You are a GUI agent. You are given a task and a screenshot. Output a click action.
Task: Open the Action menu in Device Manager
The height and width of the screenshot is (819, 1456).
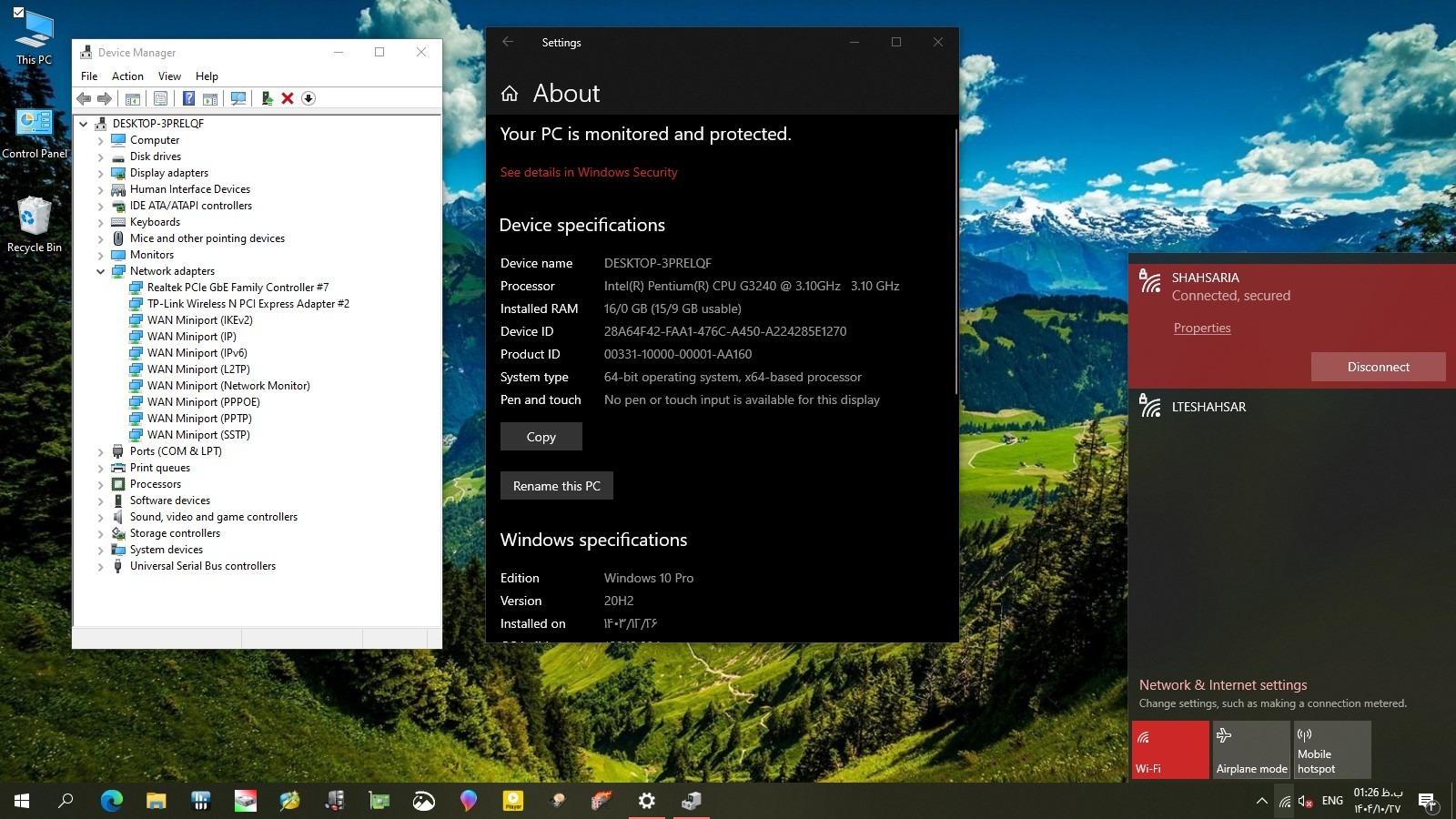click(x=127, y=76)
